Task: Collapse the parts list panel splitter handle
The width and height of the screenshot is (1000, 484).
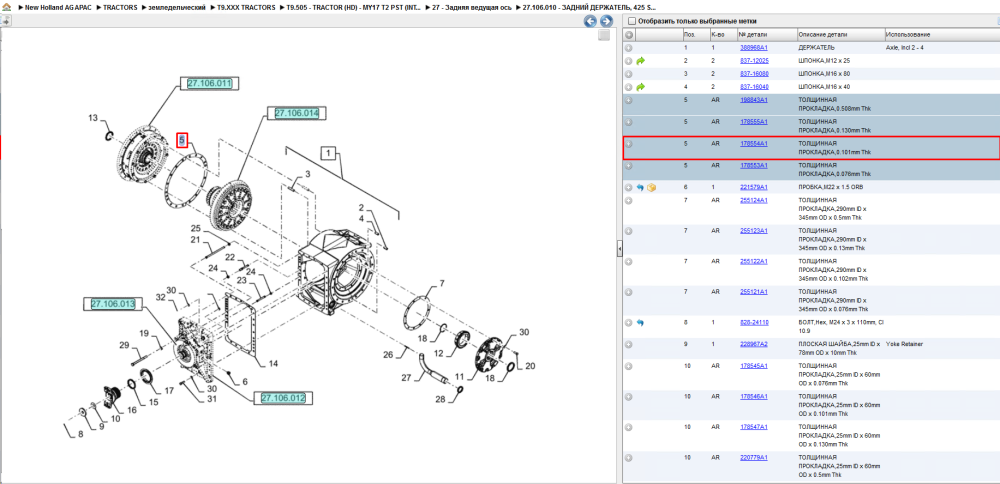Action: (619, 249)
